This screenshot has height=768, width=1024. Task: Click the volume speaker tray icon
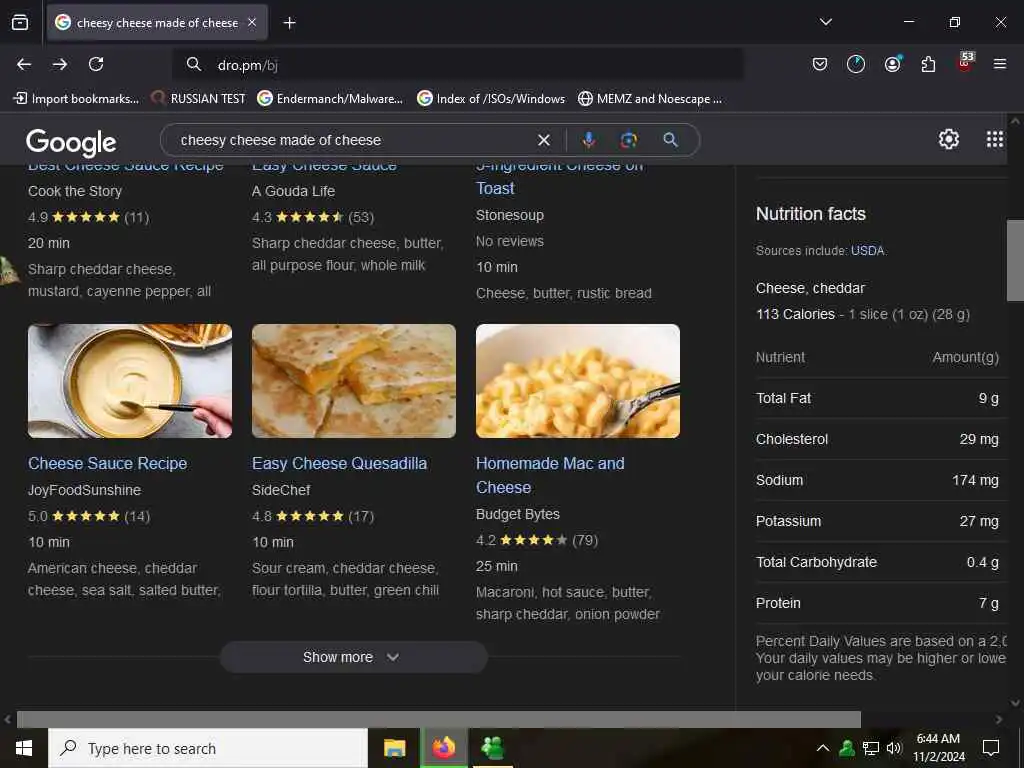coord(894,748)
